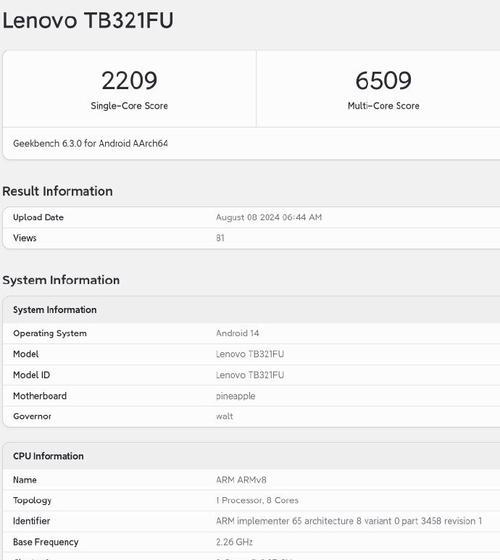Image resolution: width=500 pixels, height=560 pixels.
Task: Click 'Geekbench 6.3.0 for Android AArch64' text
Action: [x=90, y=144]
